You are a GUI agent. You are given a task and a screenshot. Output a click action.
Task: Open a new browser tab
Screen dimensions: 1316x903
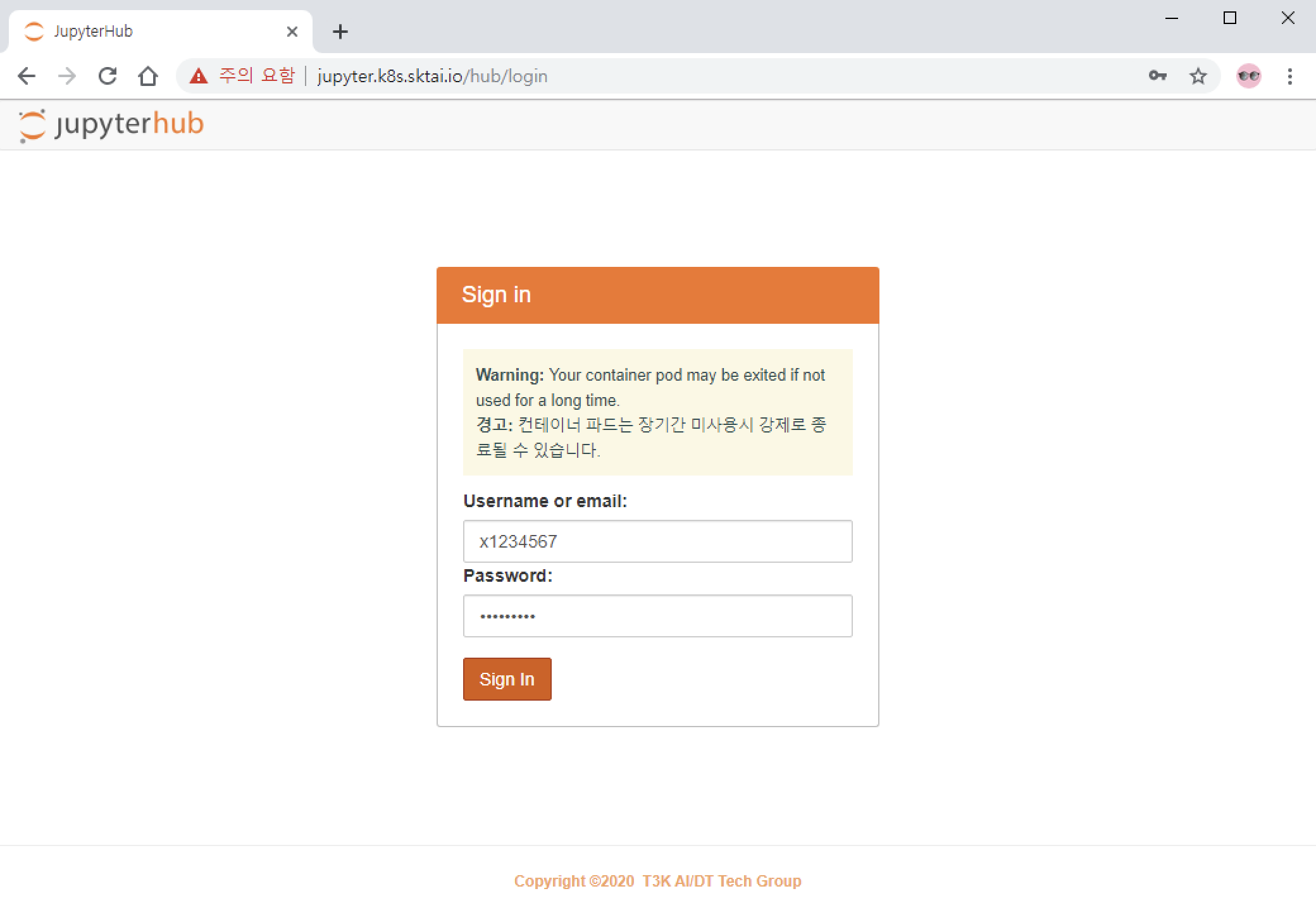point(340,32)
